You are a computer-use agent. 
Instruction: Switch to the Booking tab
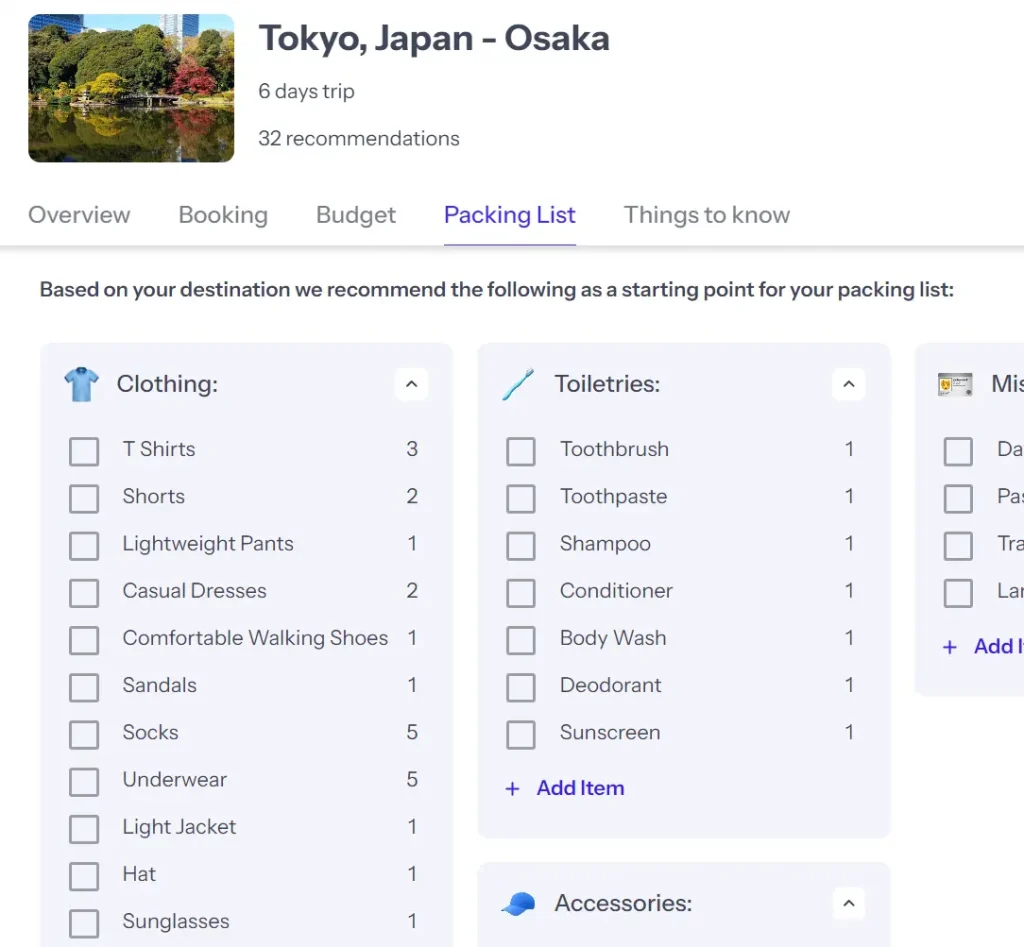tap(223, 215)
